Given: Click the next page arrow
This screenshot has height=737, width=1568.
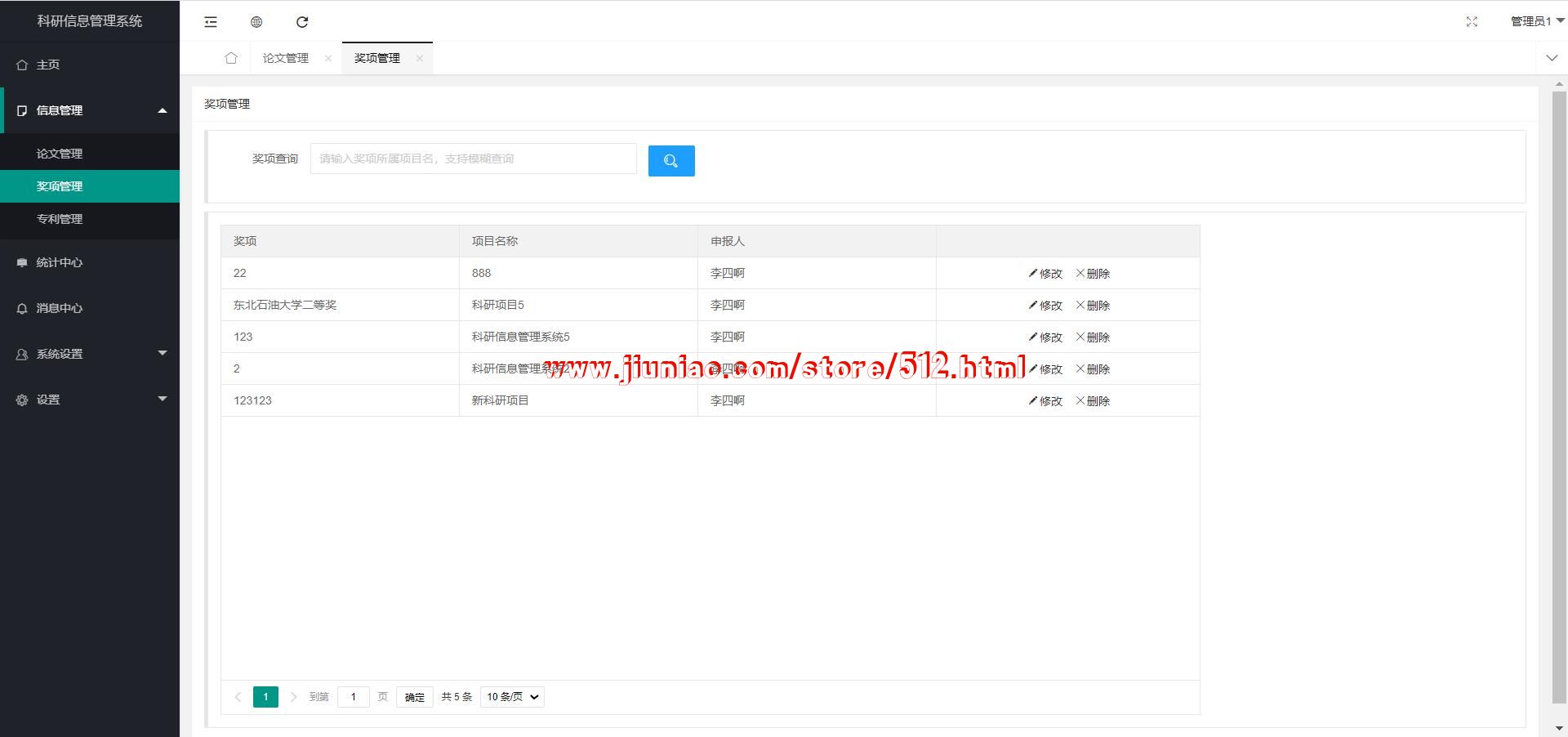Looking at the screenshot, I should (293, 697).
